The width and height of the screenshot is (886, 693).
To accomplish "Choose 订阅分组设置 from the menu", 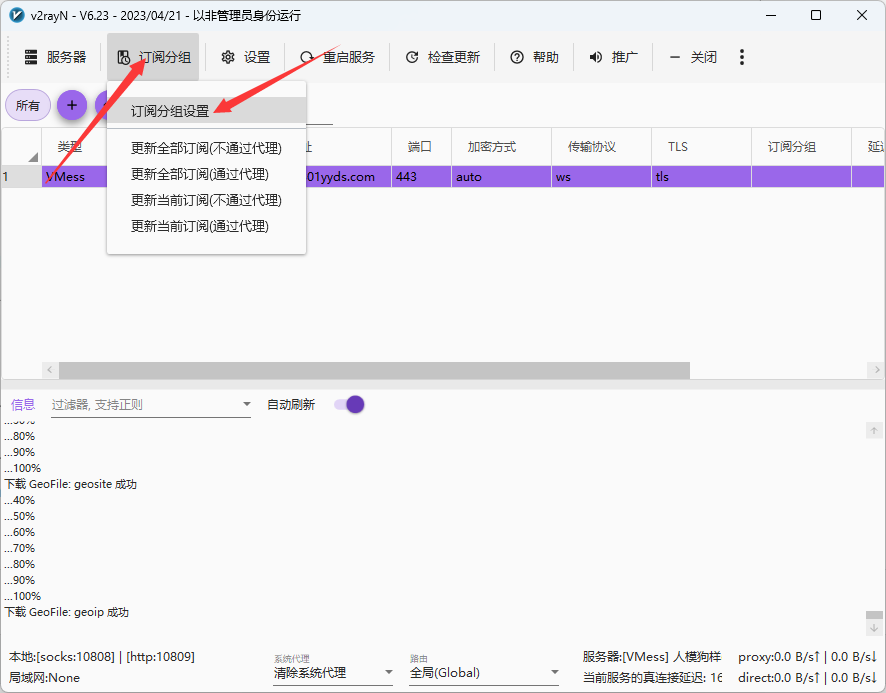I will click(x=206, y=111).
